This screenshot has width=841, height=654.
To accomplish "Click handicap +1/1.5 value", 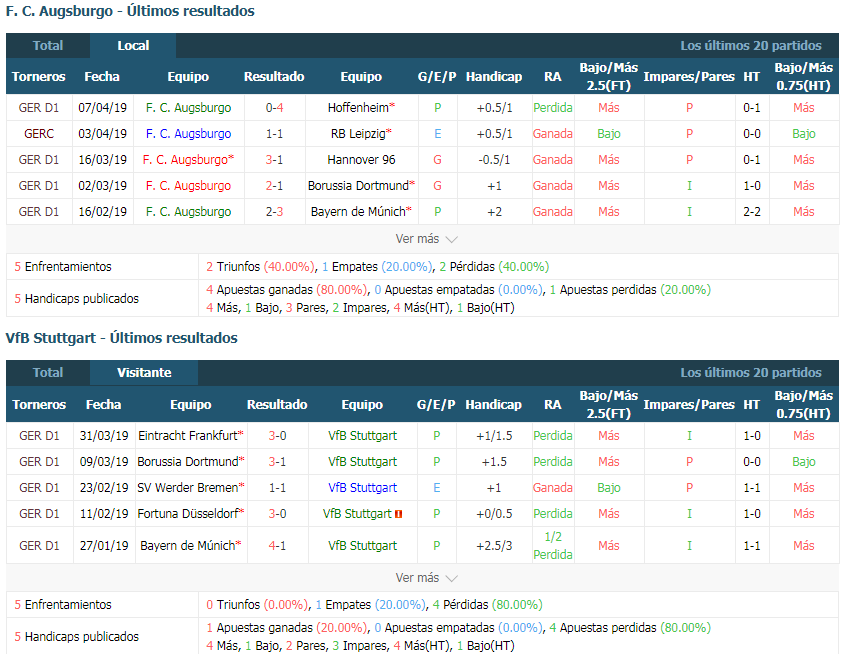I will (494, 436).
